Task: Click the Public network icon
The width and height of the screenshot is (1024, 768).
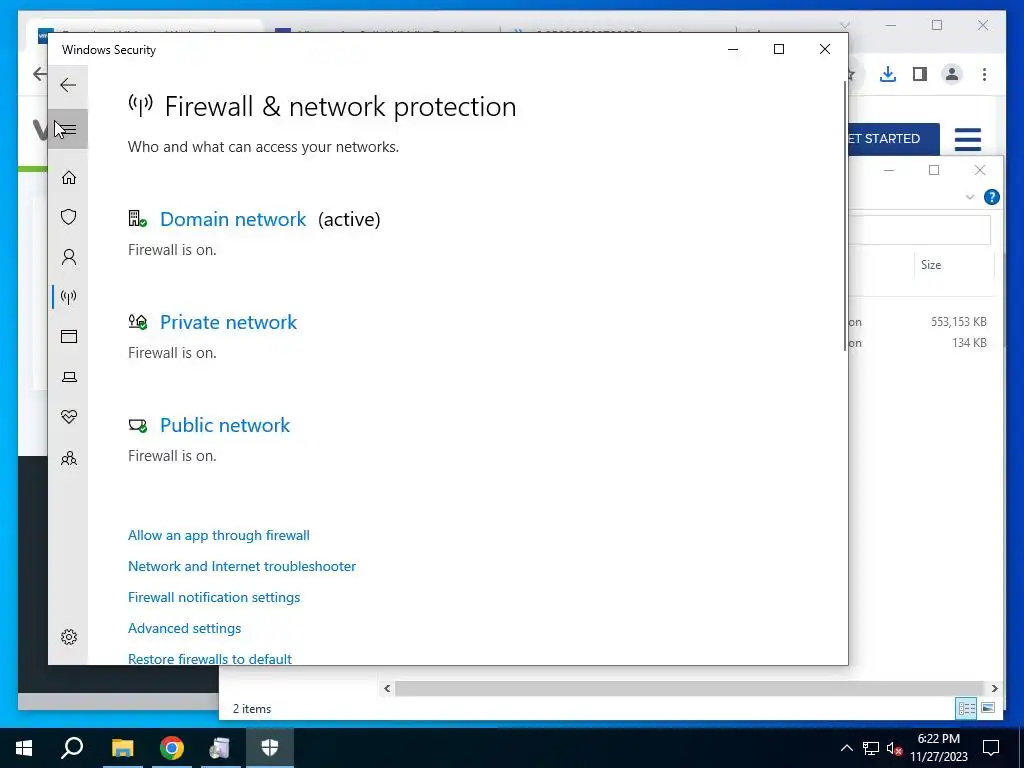Action: click(137, 426)
